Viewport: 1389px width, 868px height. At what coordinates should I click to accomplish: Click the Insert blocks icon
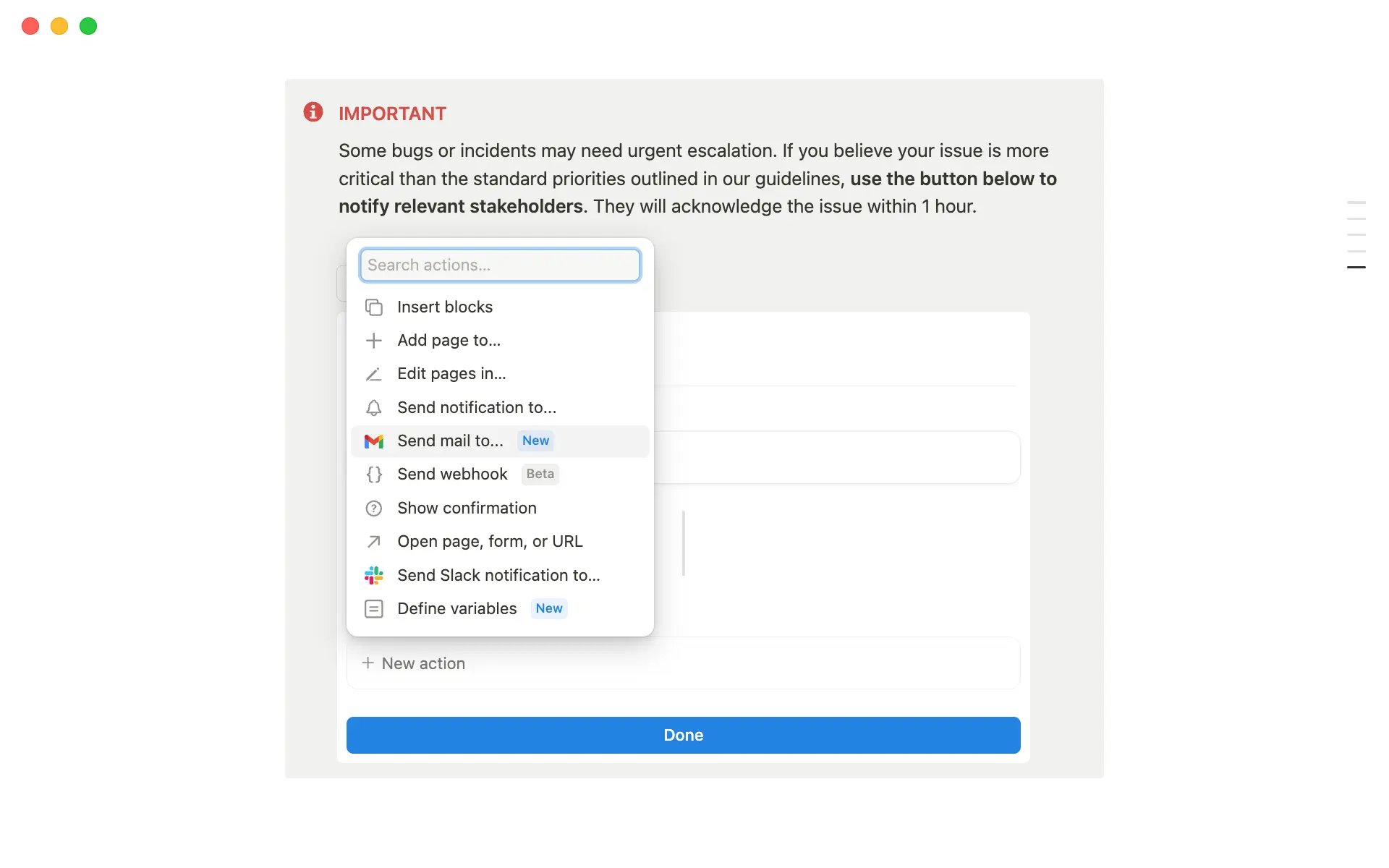[373, 307]
